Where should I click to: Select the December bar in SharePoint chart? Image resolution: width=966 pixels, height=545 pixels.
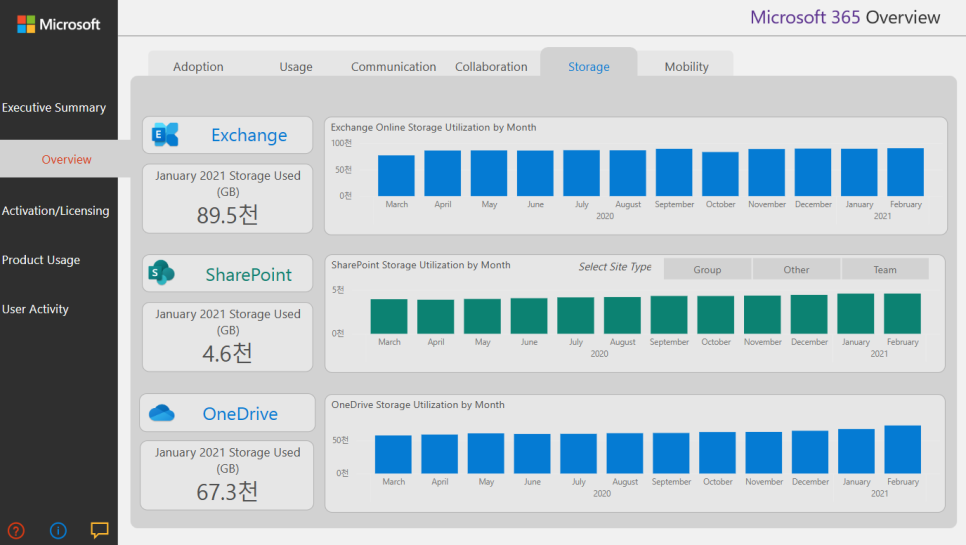tap(809, 314)
